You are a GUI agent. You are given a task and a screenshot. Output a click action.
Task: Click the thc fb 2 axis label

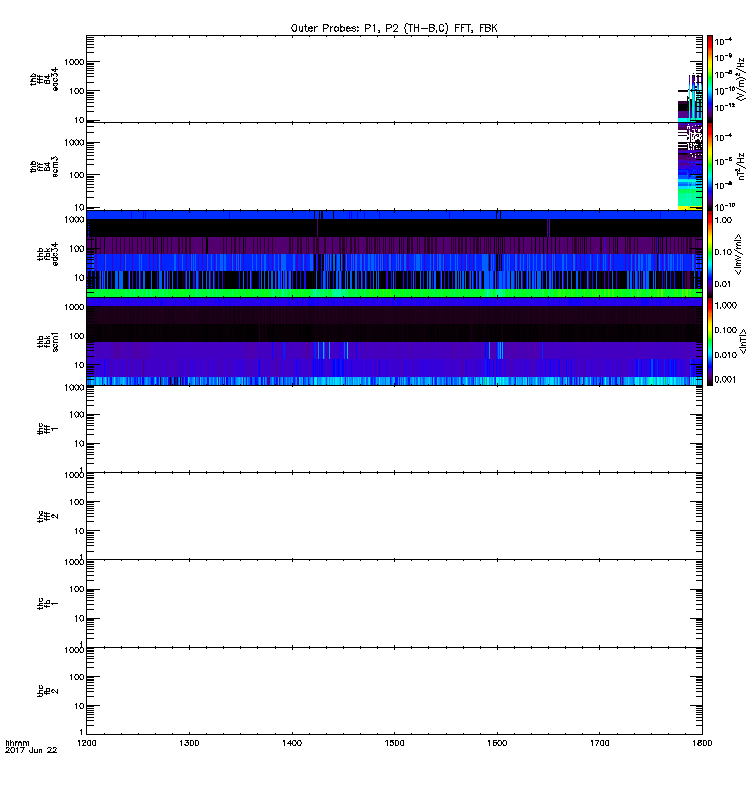click(47, 691)
